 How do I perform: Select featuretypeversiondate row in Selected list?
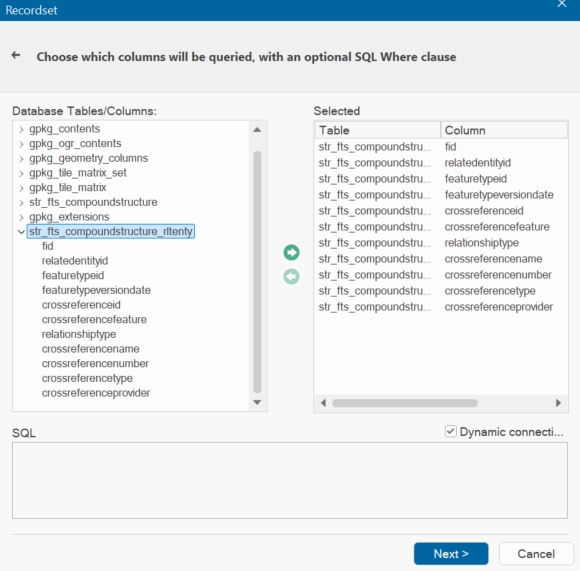click(441, 195)
